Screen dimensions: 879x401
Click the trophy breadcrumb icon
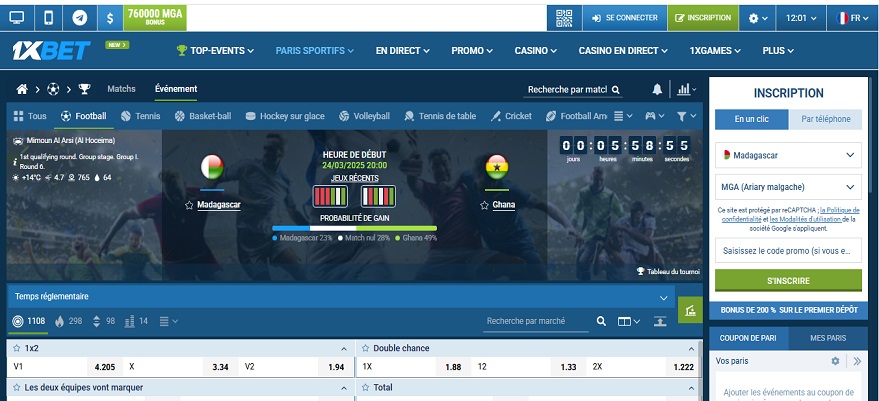(x=85, y=89)
